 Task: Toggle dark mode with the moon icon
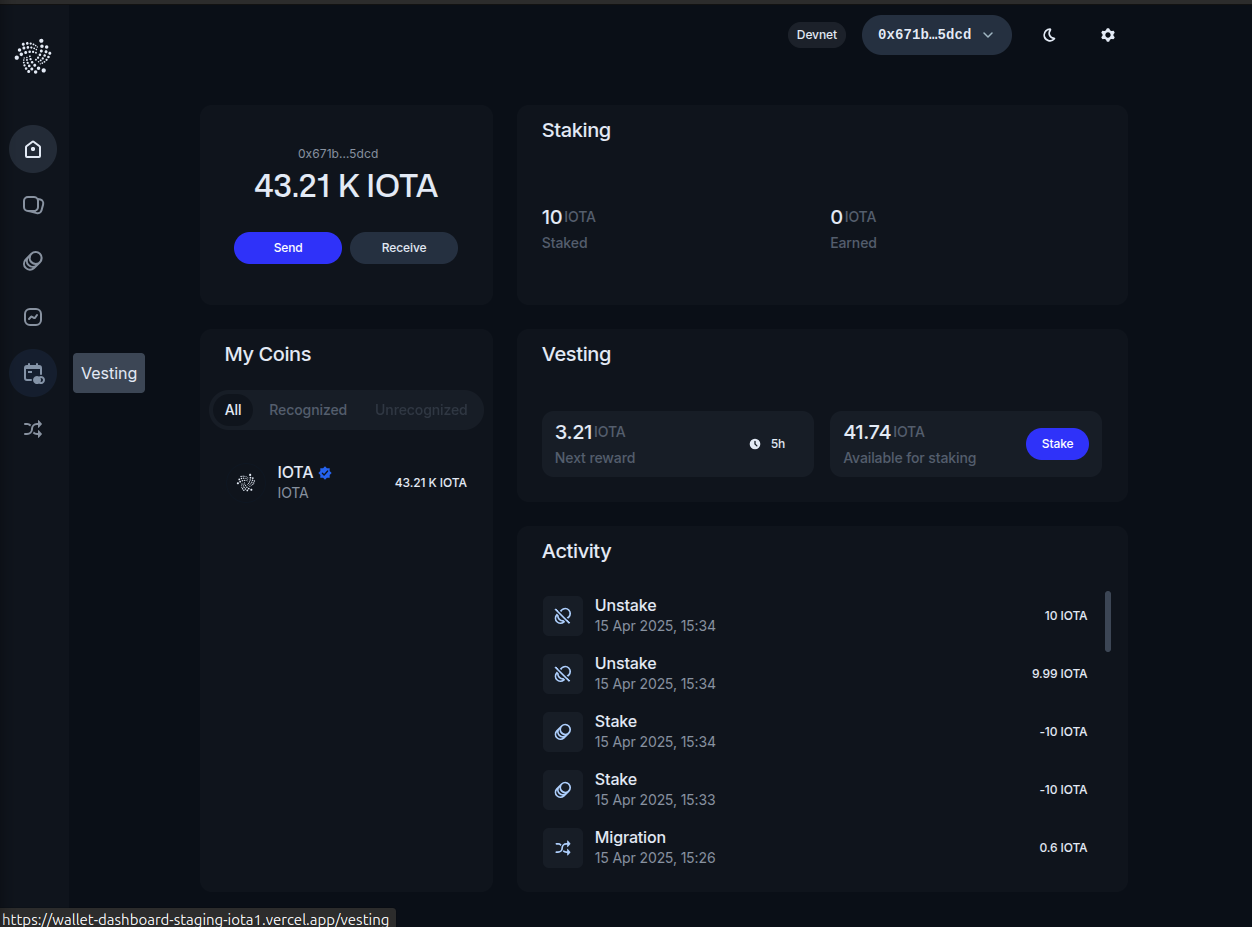1049,35
